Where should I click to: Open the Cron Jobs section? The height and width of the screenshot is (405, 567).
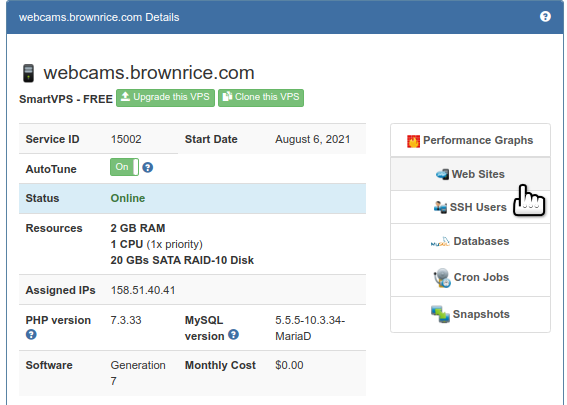tap(470, 278)
